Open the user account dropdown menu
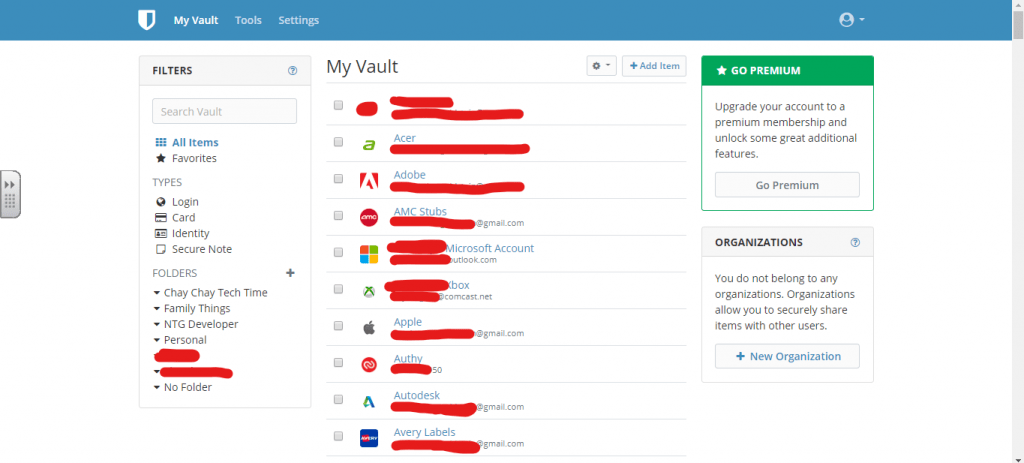The width and height of the screenshot is (1024, 463). [x=852, y=20]
